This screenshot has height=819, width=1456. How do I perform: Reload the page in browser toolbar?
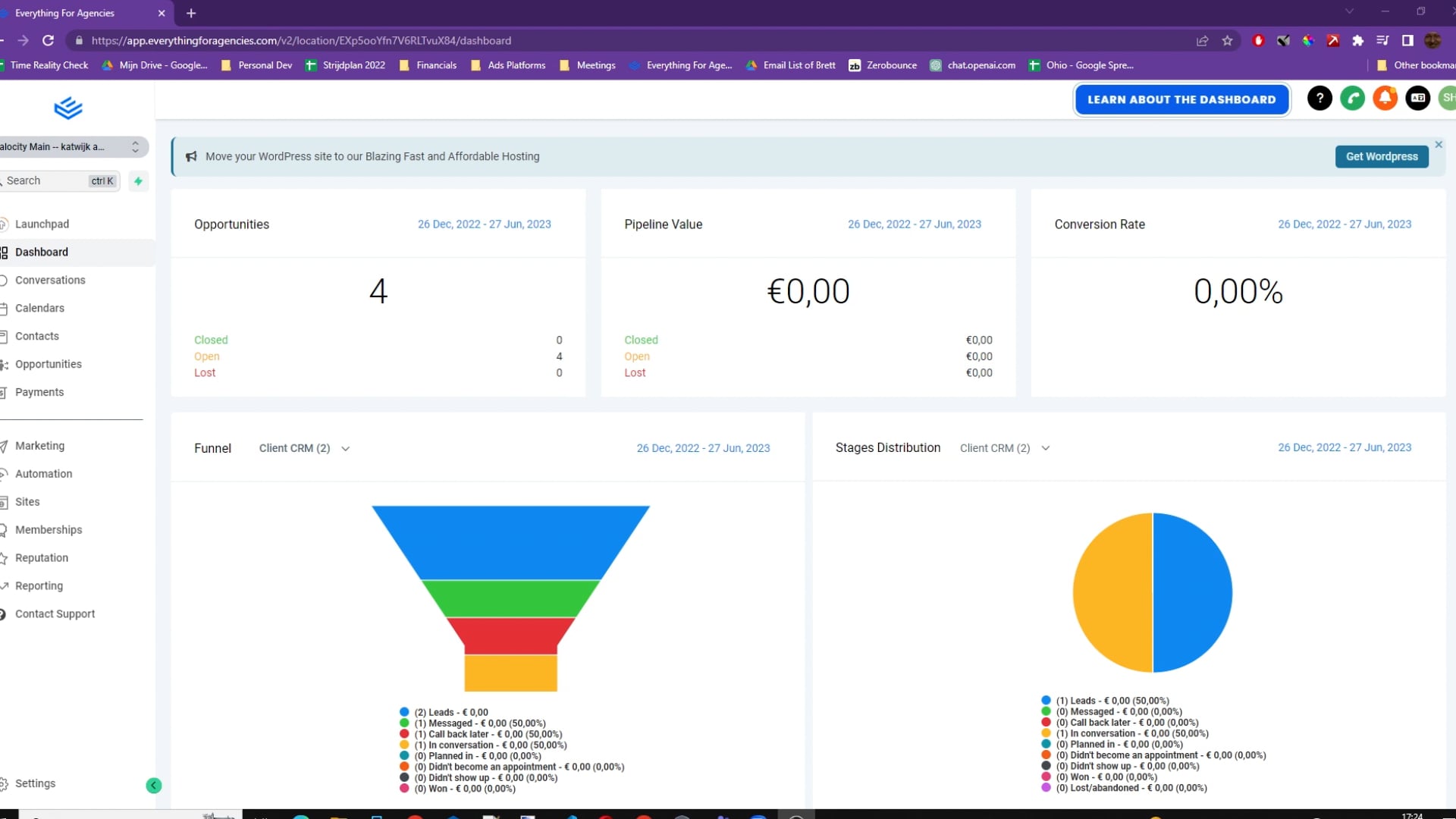pyautogui.click(x=48, y=41)
